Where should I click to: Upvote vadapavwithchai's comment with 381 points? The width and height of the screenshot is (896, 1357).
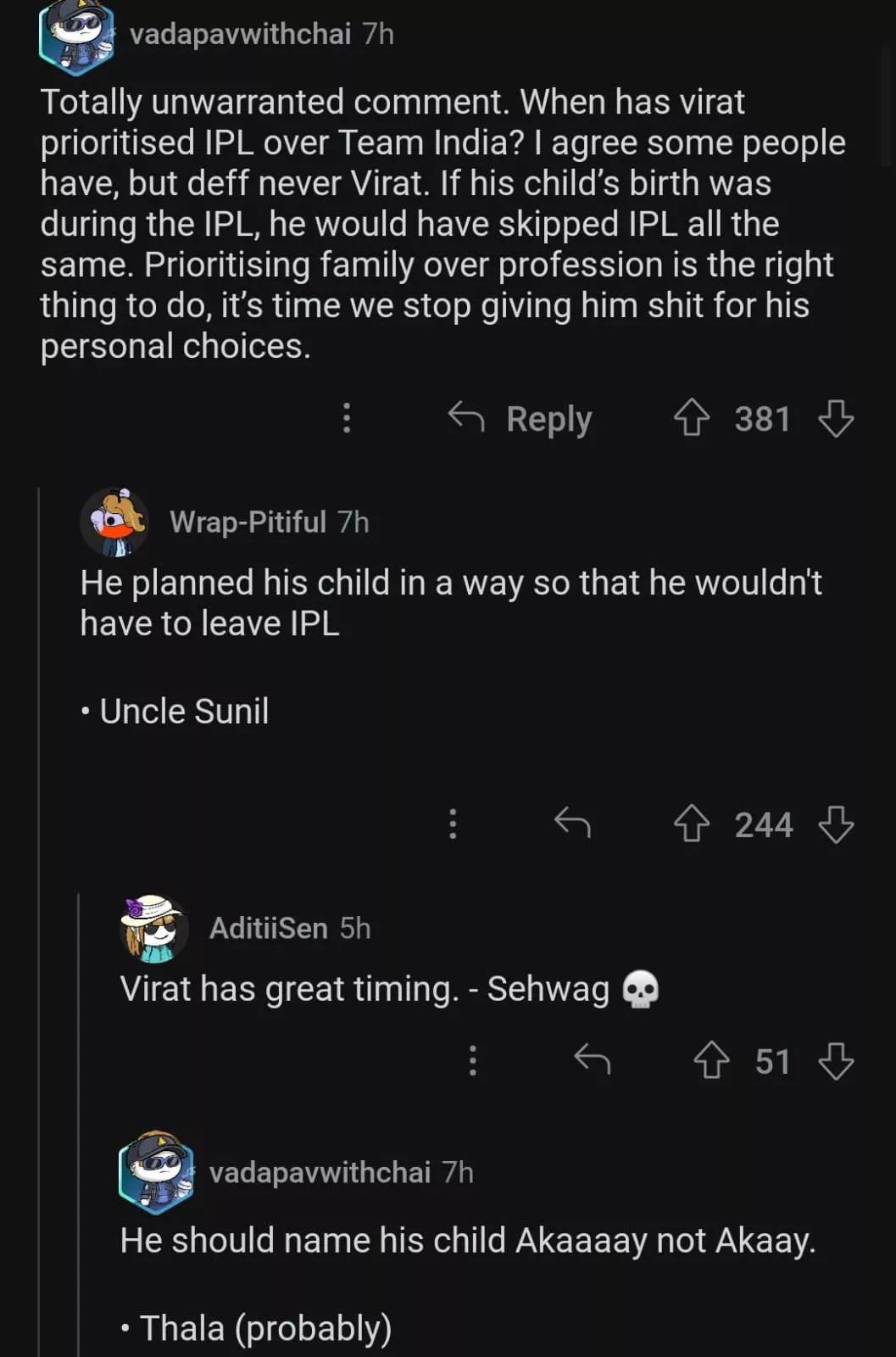click(692, 418)
